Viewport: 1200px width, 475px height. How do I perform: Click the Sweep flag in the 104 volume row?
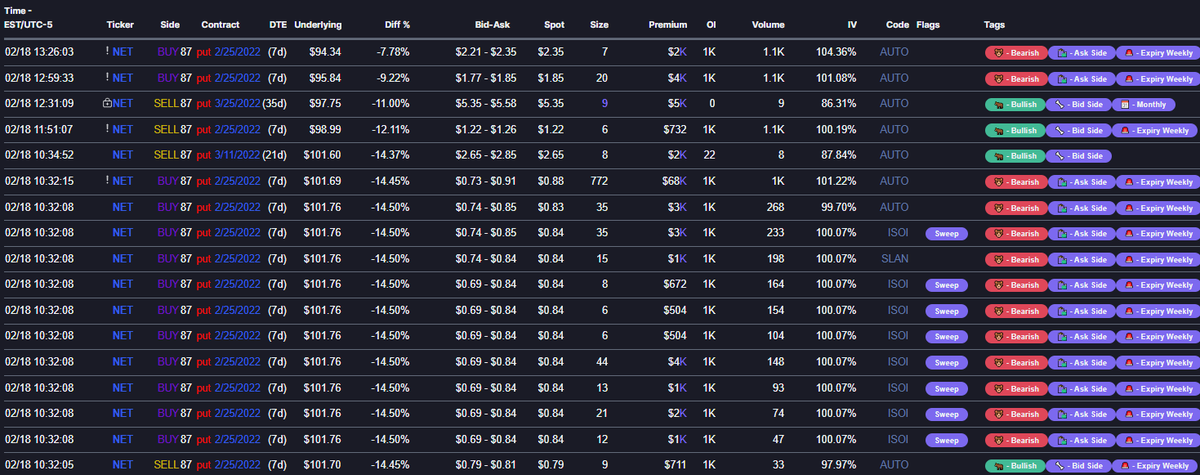coord(946,337)
